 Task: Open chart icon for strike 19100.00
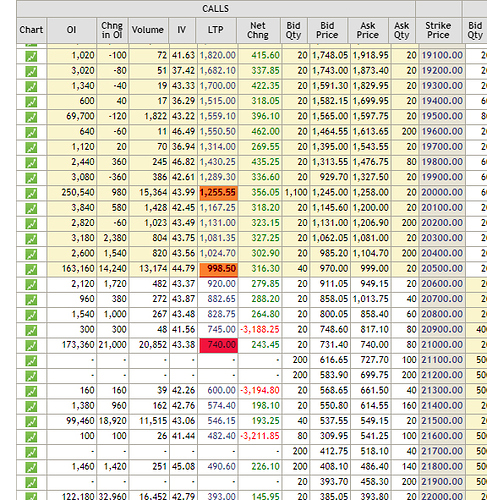click(x=31, y=56)
